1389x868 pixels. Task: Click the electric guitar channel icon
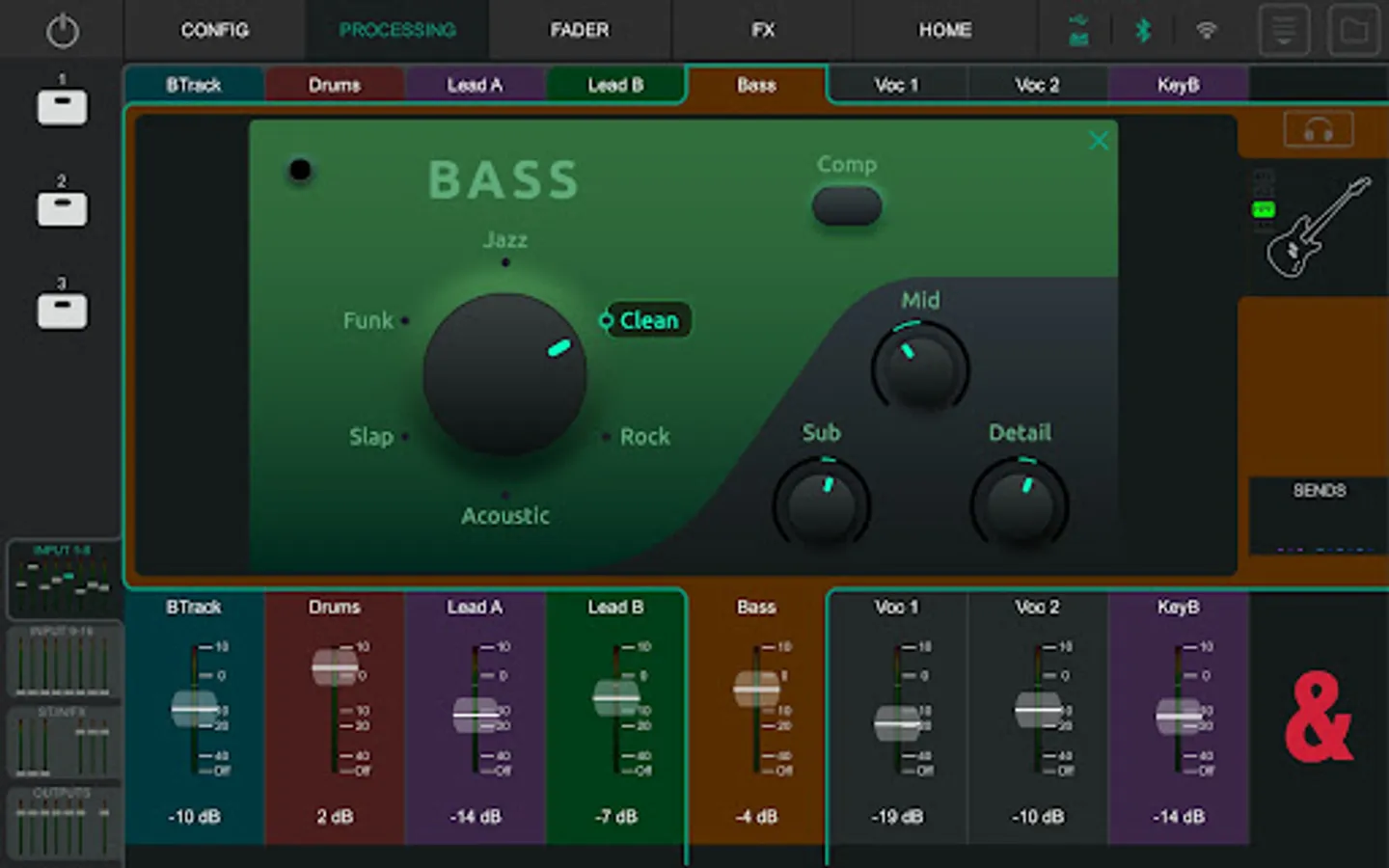click(1319, 227)
